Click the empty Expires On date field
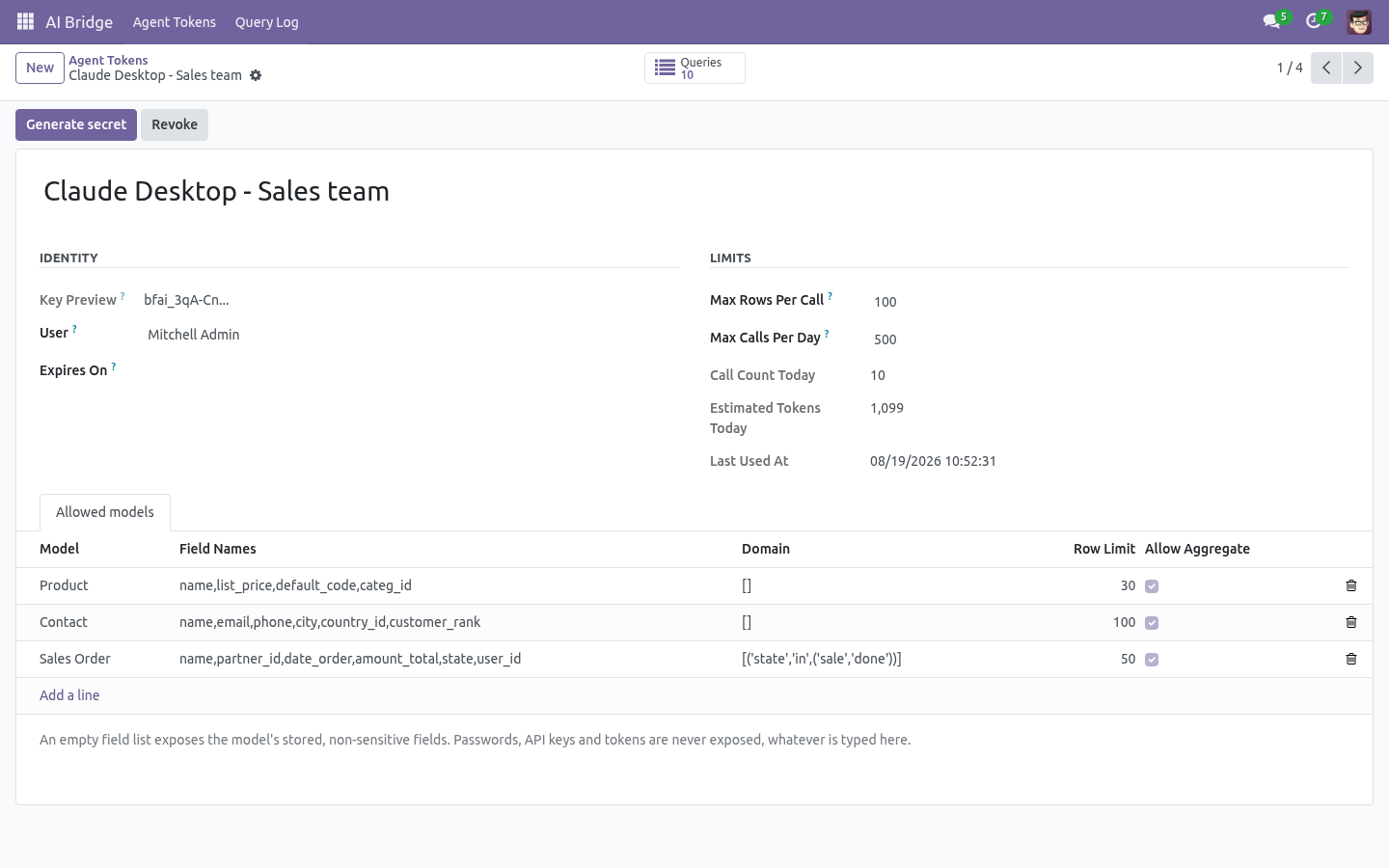1389x868 pixels. coord(411,370)
